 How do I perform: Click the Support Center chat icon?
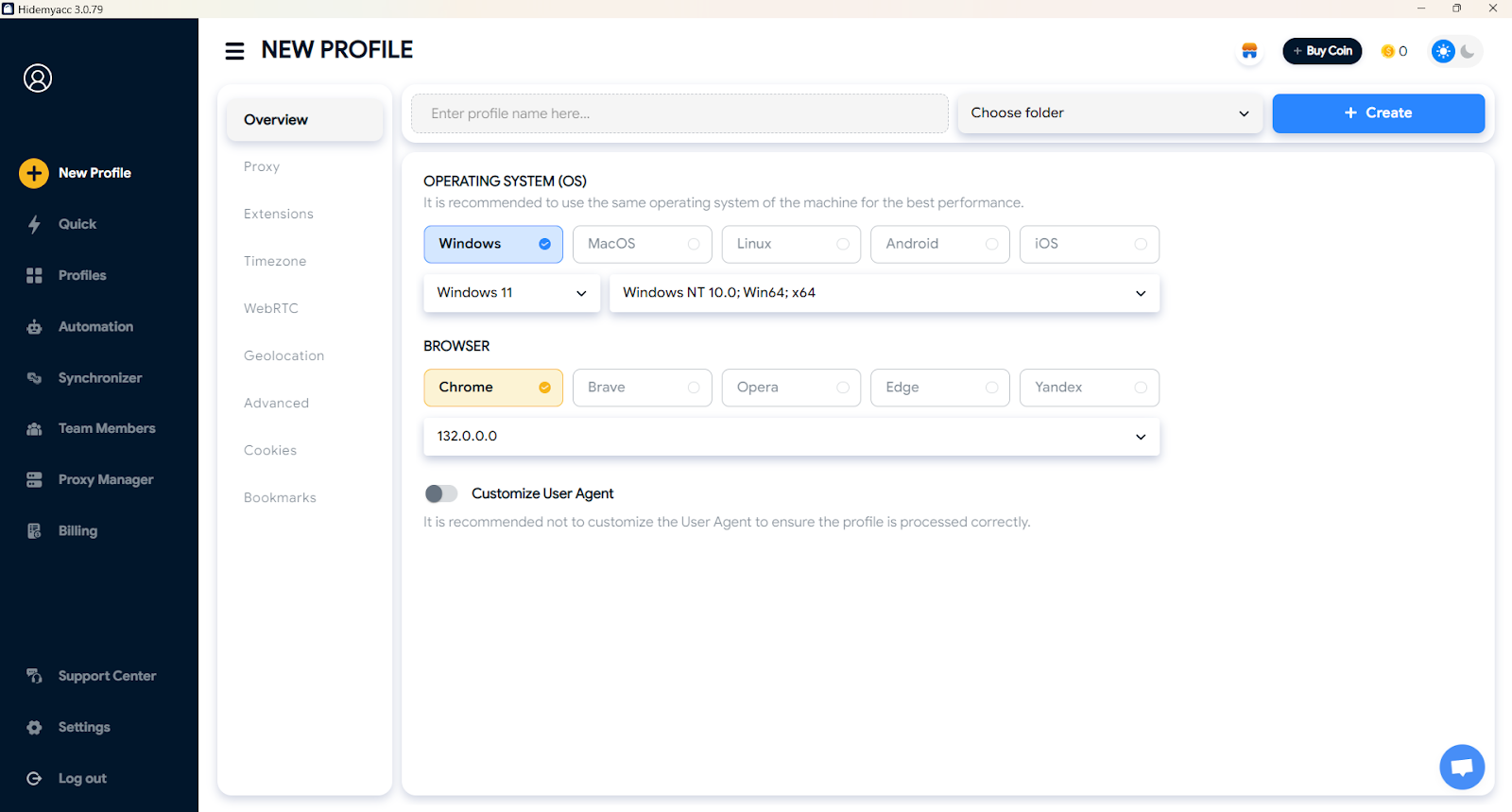click(x=34, y=676)
